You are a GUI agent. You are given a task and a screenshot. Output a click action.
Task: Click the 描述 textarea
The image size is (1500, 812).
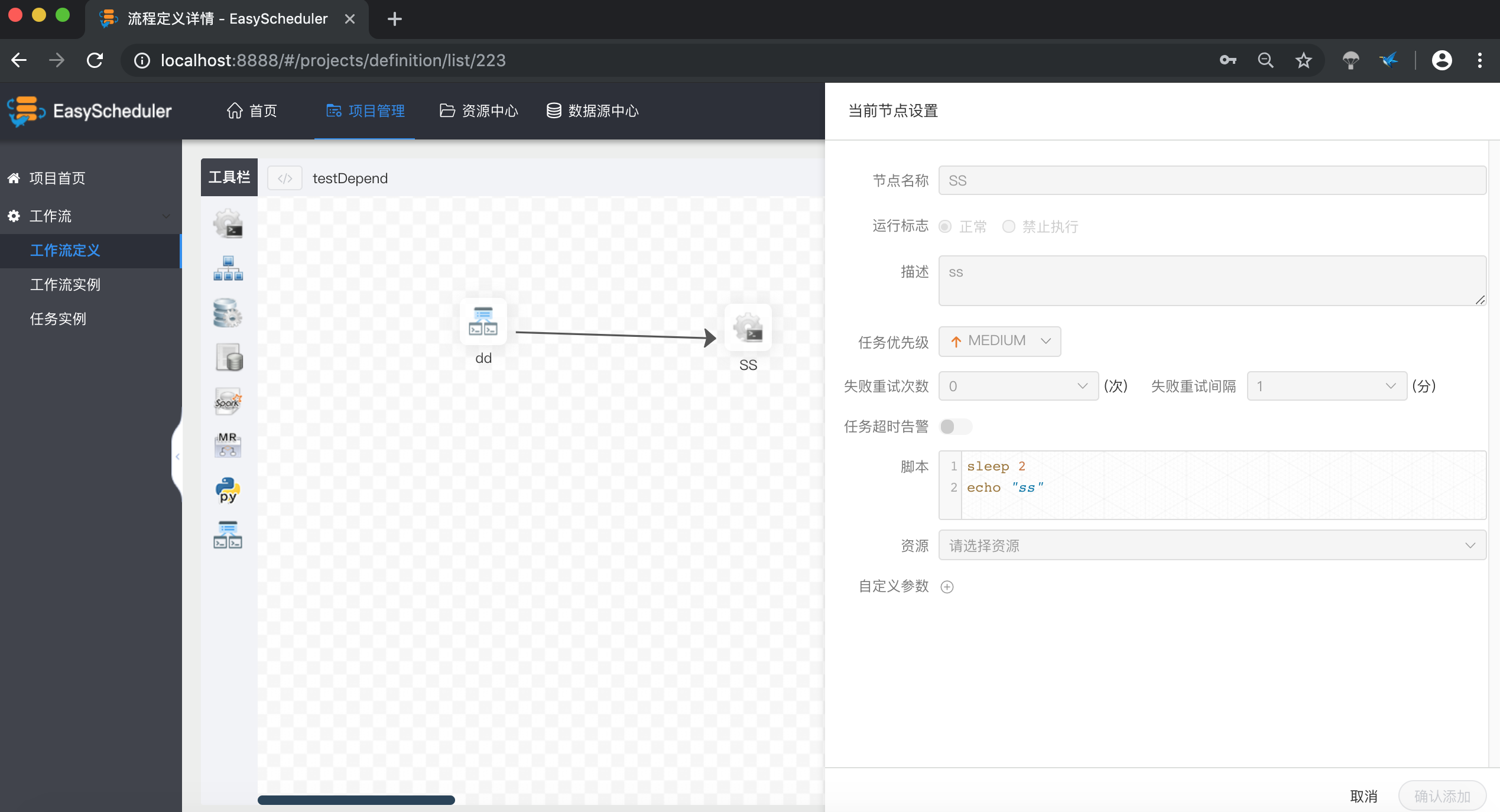[x=1212, y=281]
